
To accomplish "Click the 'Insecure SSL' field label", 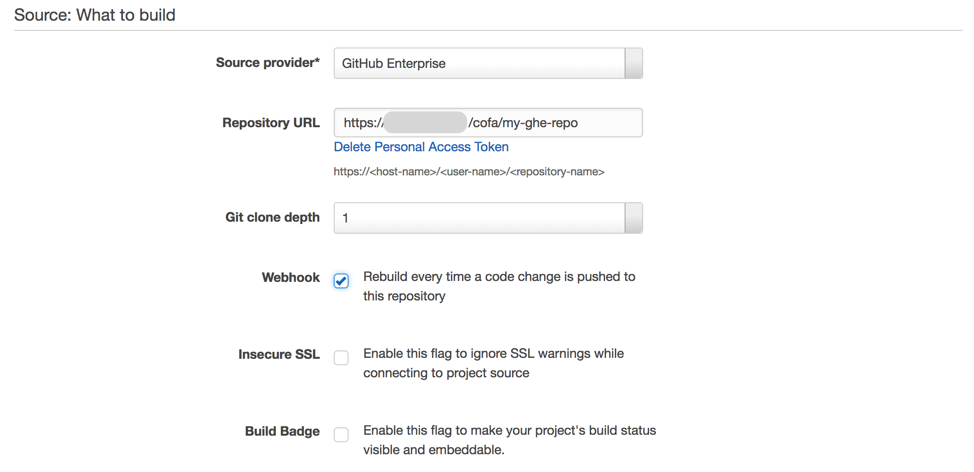I will (x=279, y=354).
